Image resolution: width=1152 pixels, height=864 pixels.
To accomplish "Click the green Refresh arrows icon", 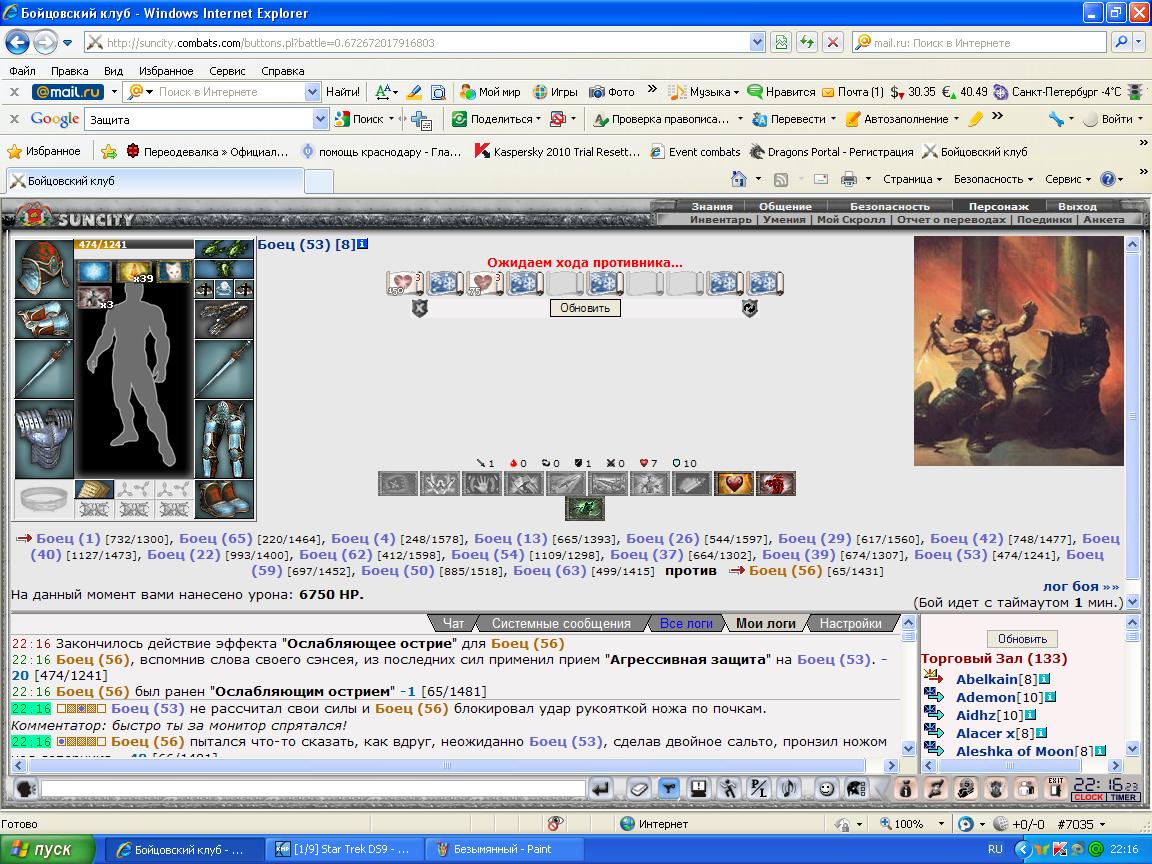I will coord(807,43).
